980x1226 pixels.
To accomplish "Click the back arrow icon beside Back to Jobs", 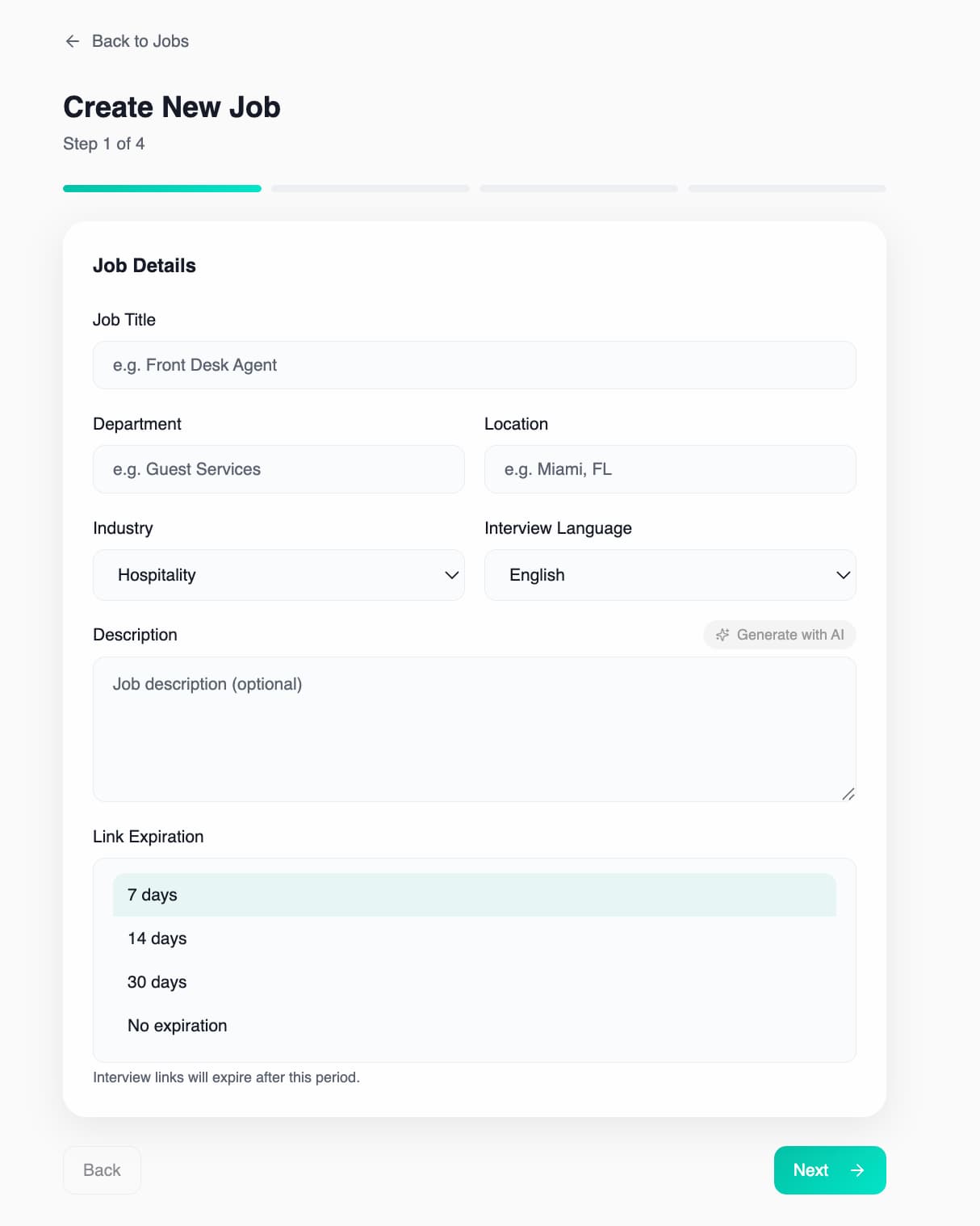I will pyautogui.click(x=73, y=41).
